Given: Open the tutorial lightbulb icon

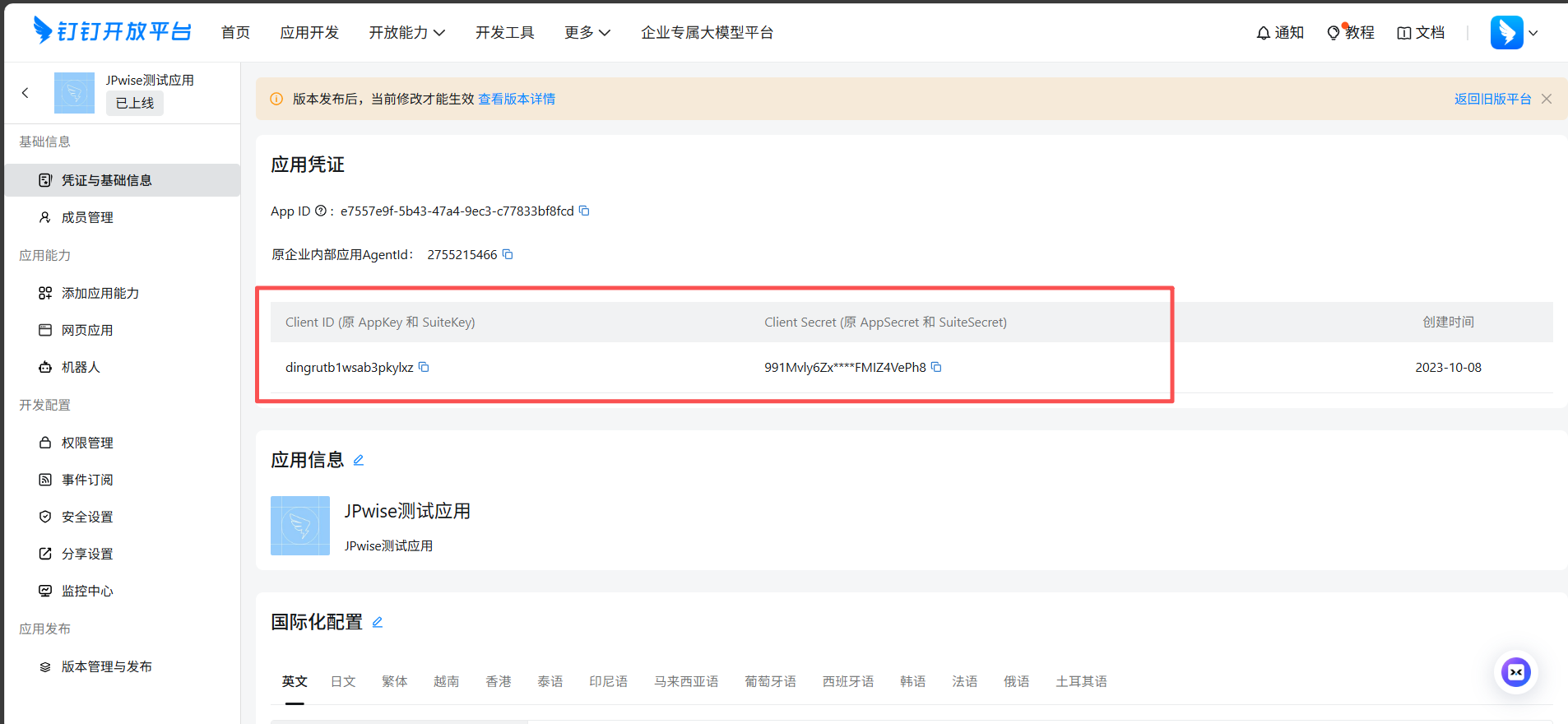Looking at the screenshot, I should (x=1334, y=33).
